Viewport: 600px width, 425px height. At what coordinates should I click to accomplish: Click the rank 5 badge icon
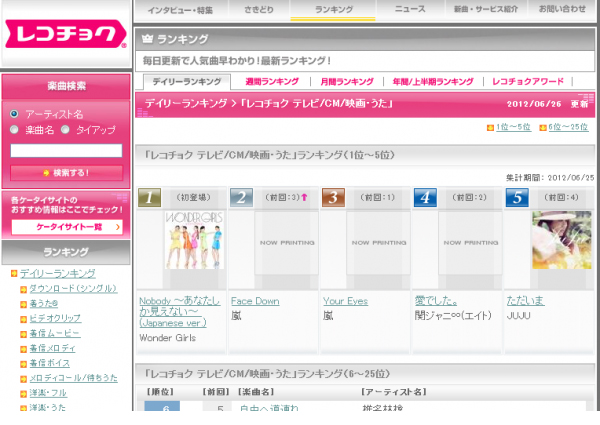click(x=517, y=197)
